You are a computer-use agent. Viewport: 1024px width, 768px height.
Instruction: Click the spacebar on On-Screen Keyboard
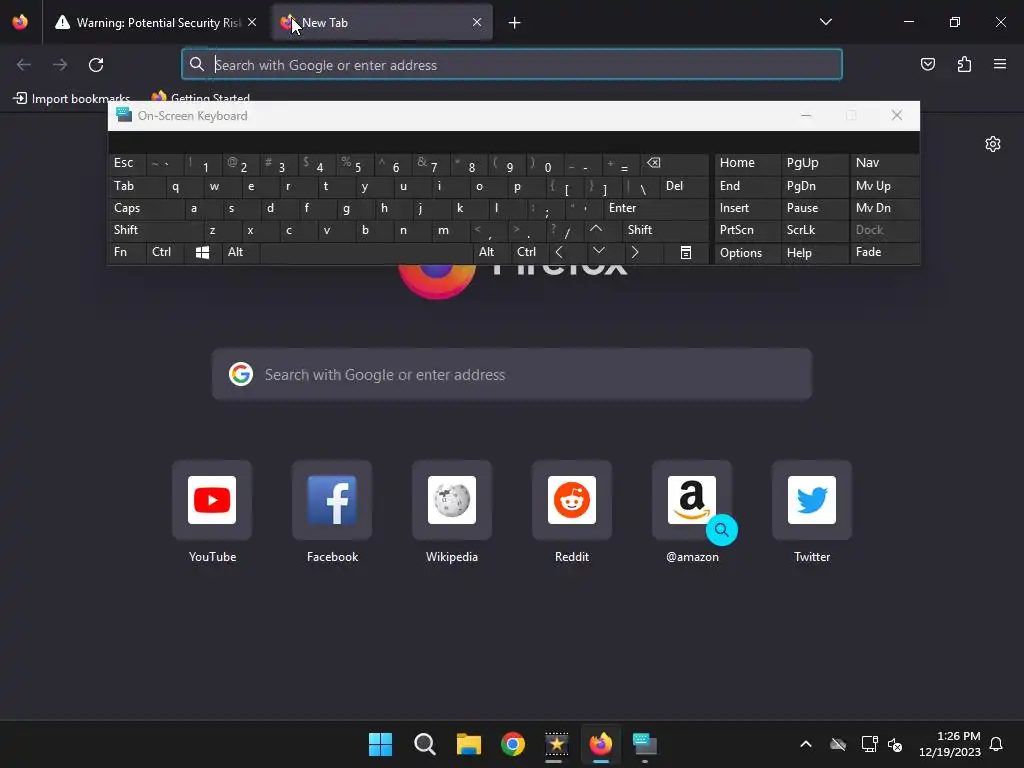[366, 253]
